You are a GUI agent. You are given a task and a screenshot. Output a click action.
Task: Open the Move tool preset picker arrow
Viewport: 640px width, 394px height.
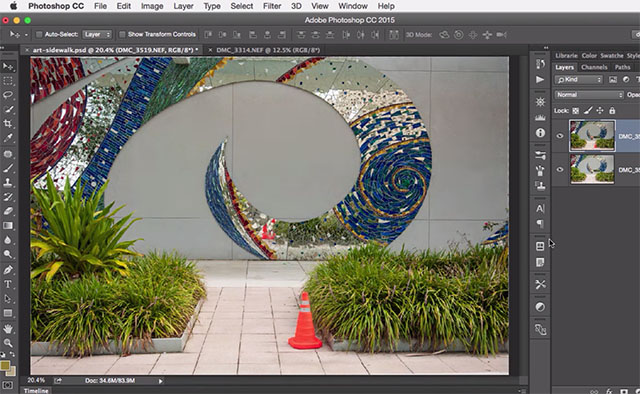(x=26, y=35)
